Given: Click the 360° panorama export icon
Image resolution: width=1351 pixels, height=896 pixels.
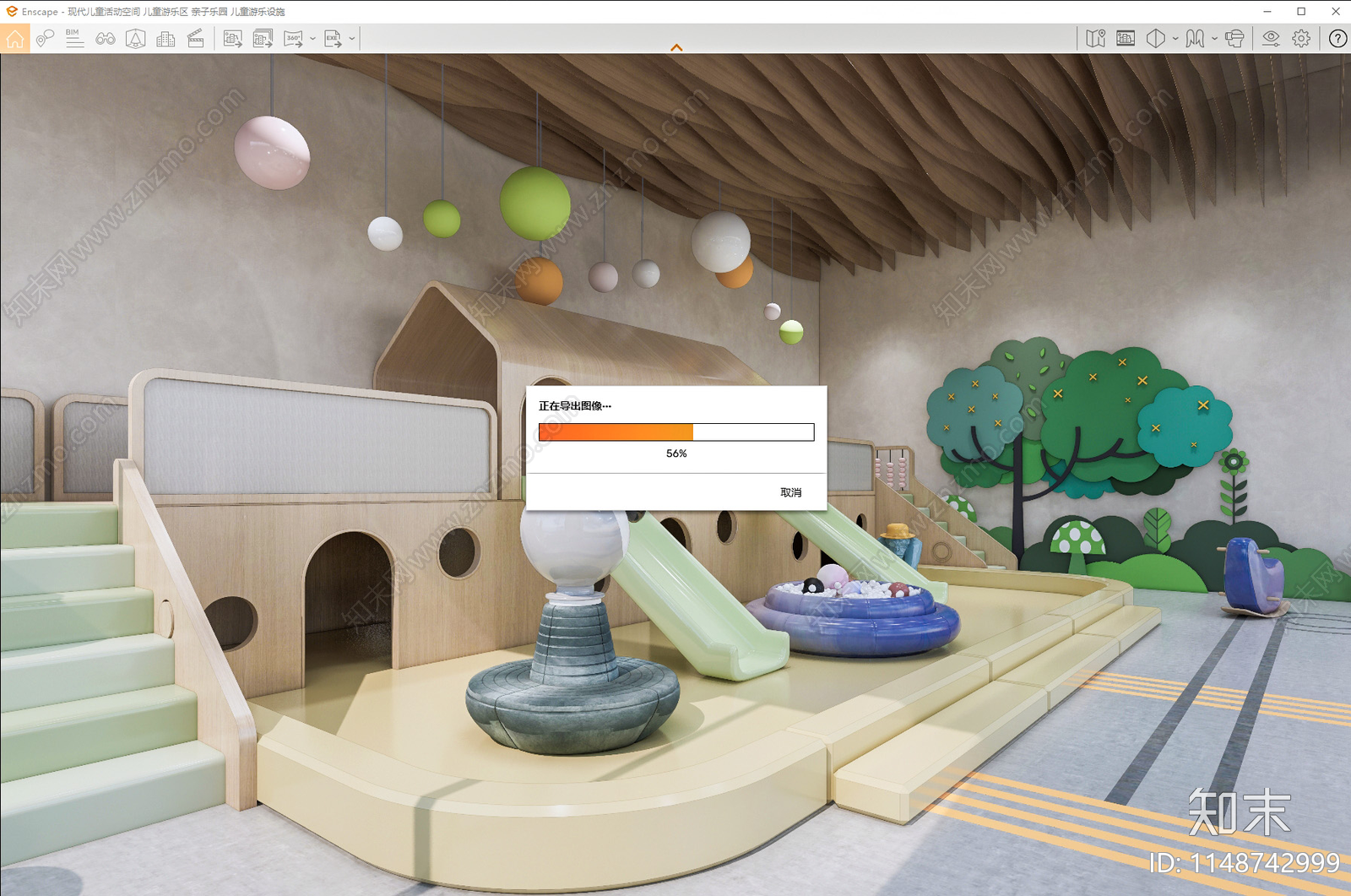Looking at the screenshot, I should click(293, 39).
